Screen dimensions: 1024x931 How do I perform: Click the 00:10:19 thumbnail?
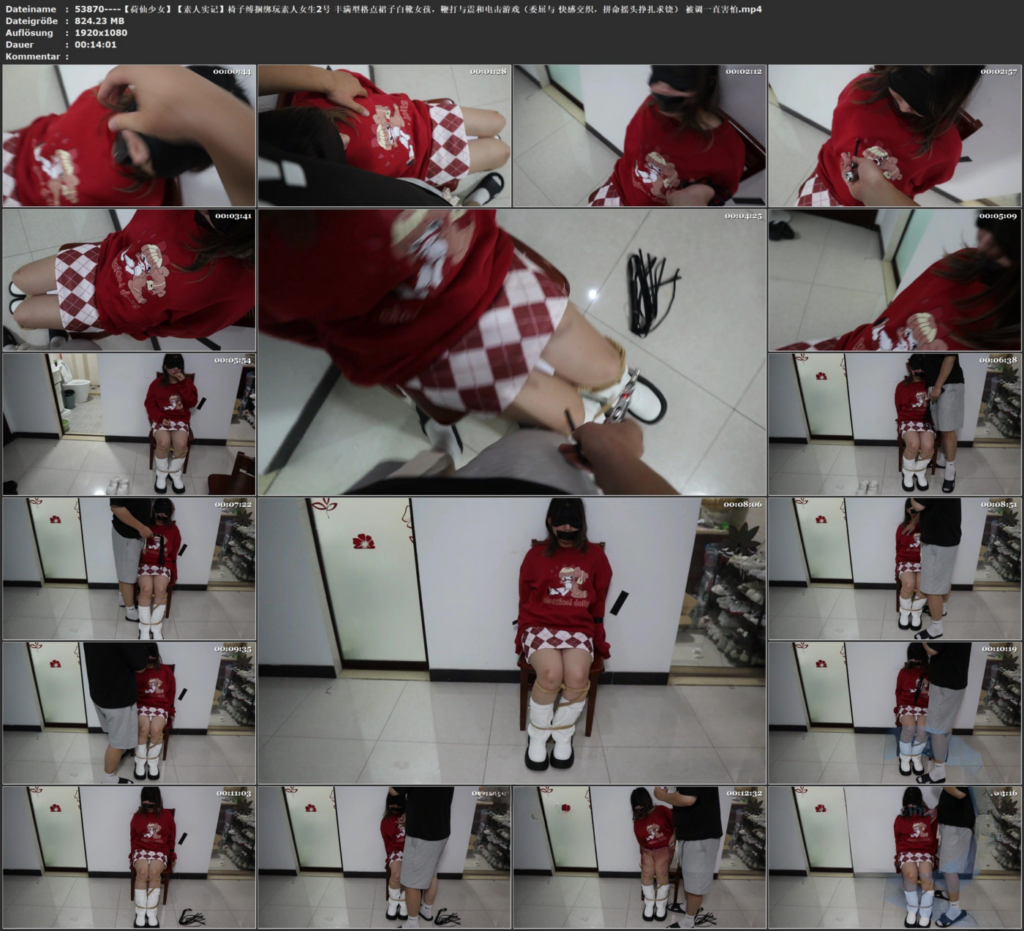click(895, 713)
